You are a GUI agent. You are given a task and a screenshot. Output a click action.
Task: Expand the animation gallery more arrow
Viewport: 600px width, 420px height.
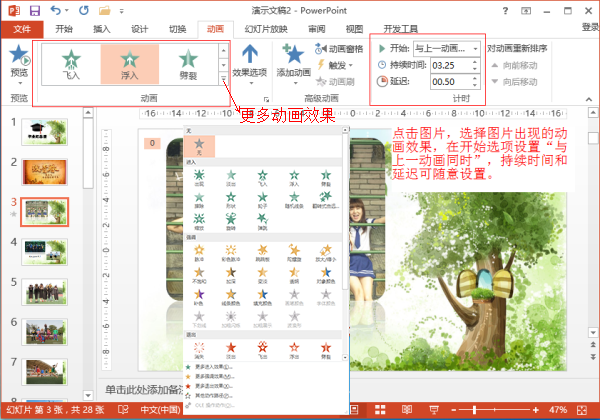coord(223,78)
